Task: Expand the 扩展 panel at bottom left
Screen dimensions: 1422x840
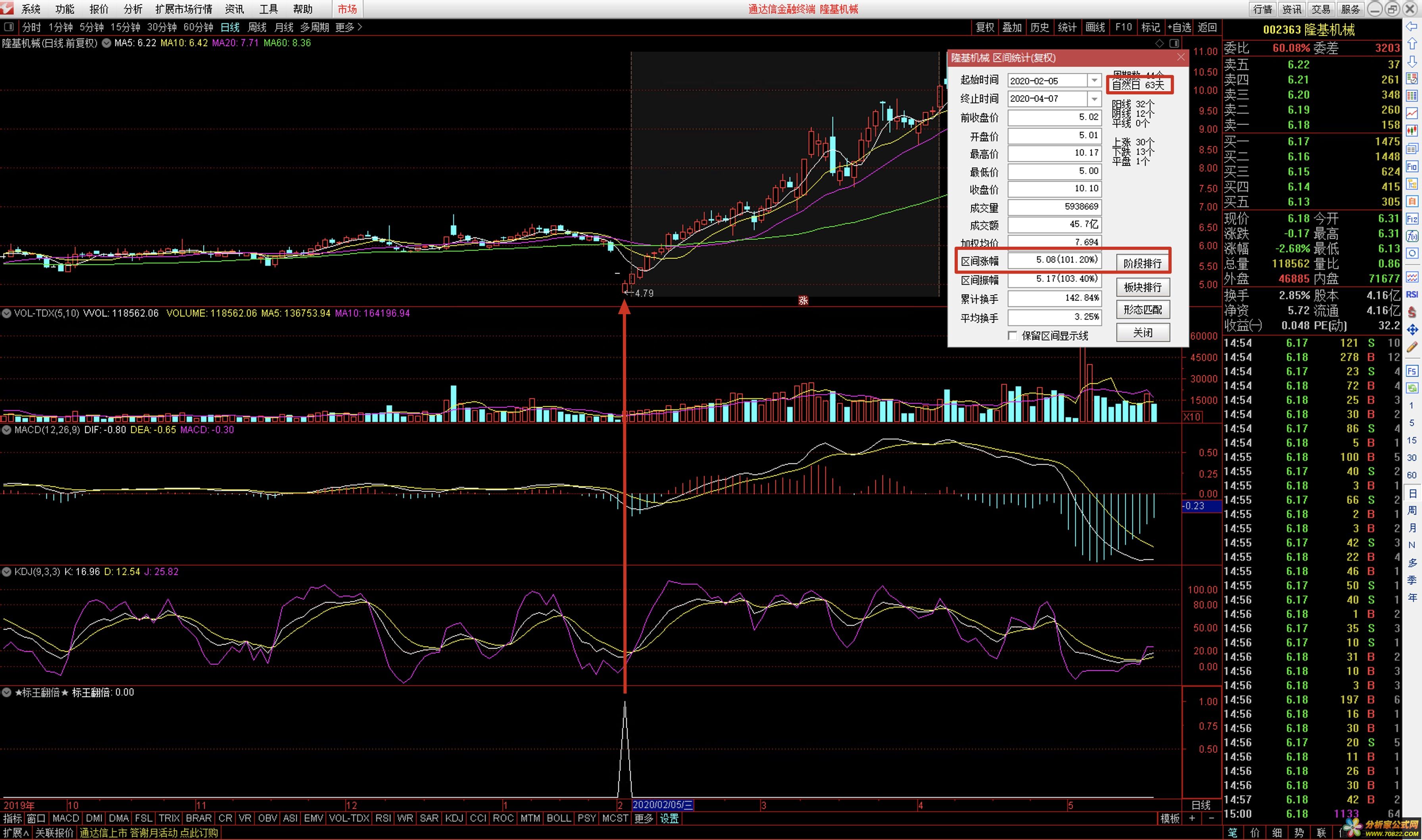Action: pos(16,832)
